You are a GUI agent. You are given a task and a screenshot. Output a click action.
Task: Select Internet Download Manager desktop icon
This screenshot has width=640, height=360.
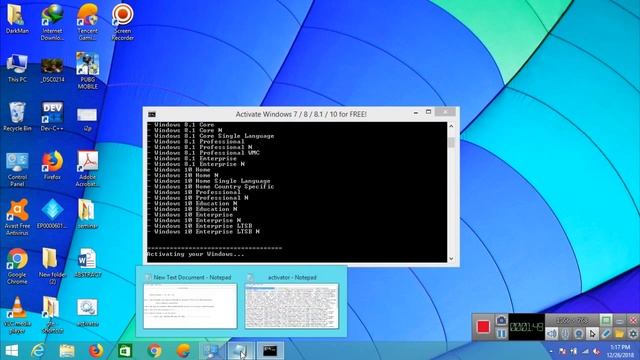coord(52,22)
